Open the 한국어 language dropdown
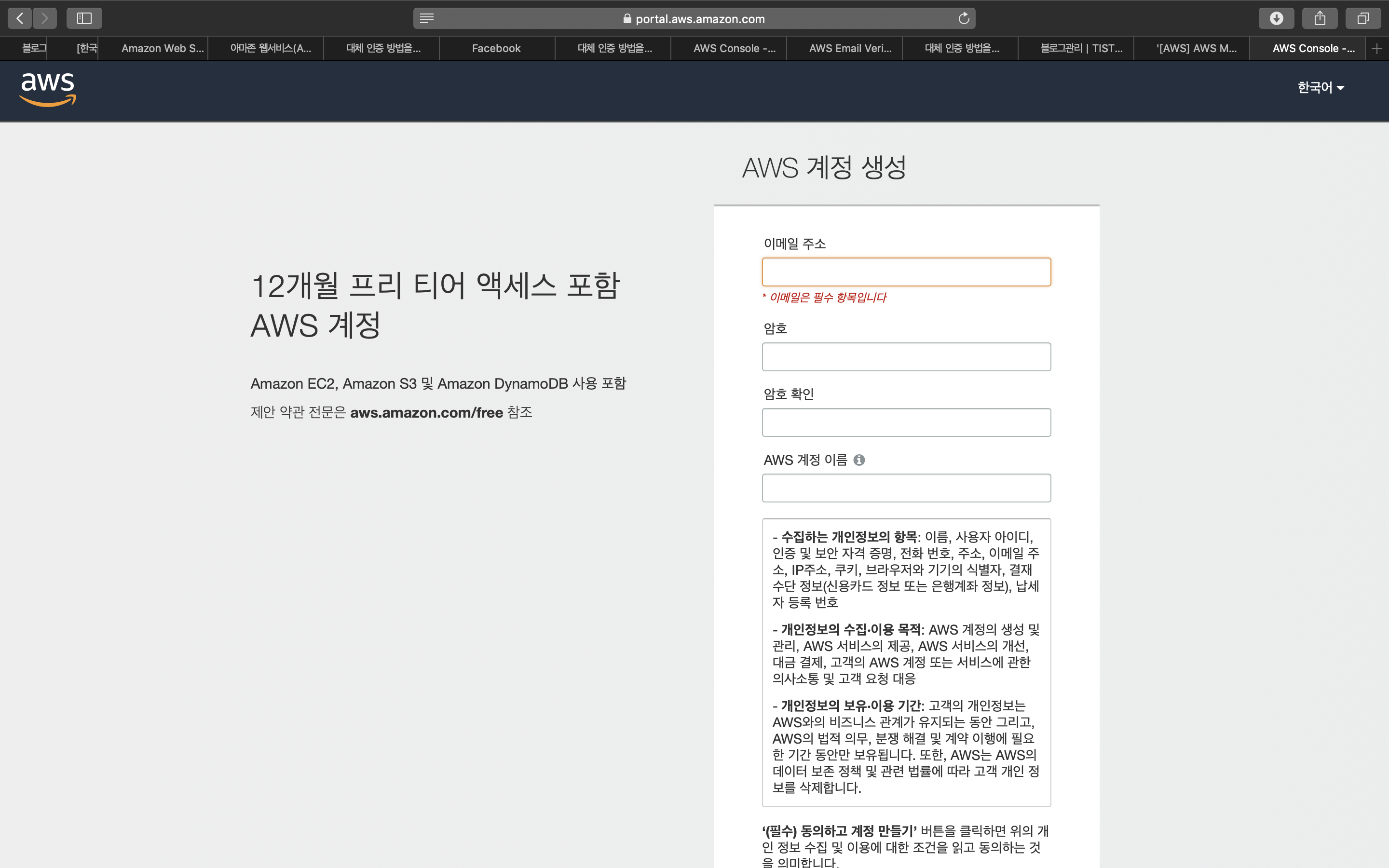Screen dimensions: 1389x868 1321,87
